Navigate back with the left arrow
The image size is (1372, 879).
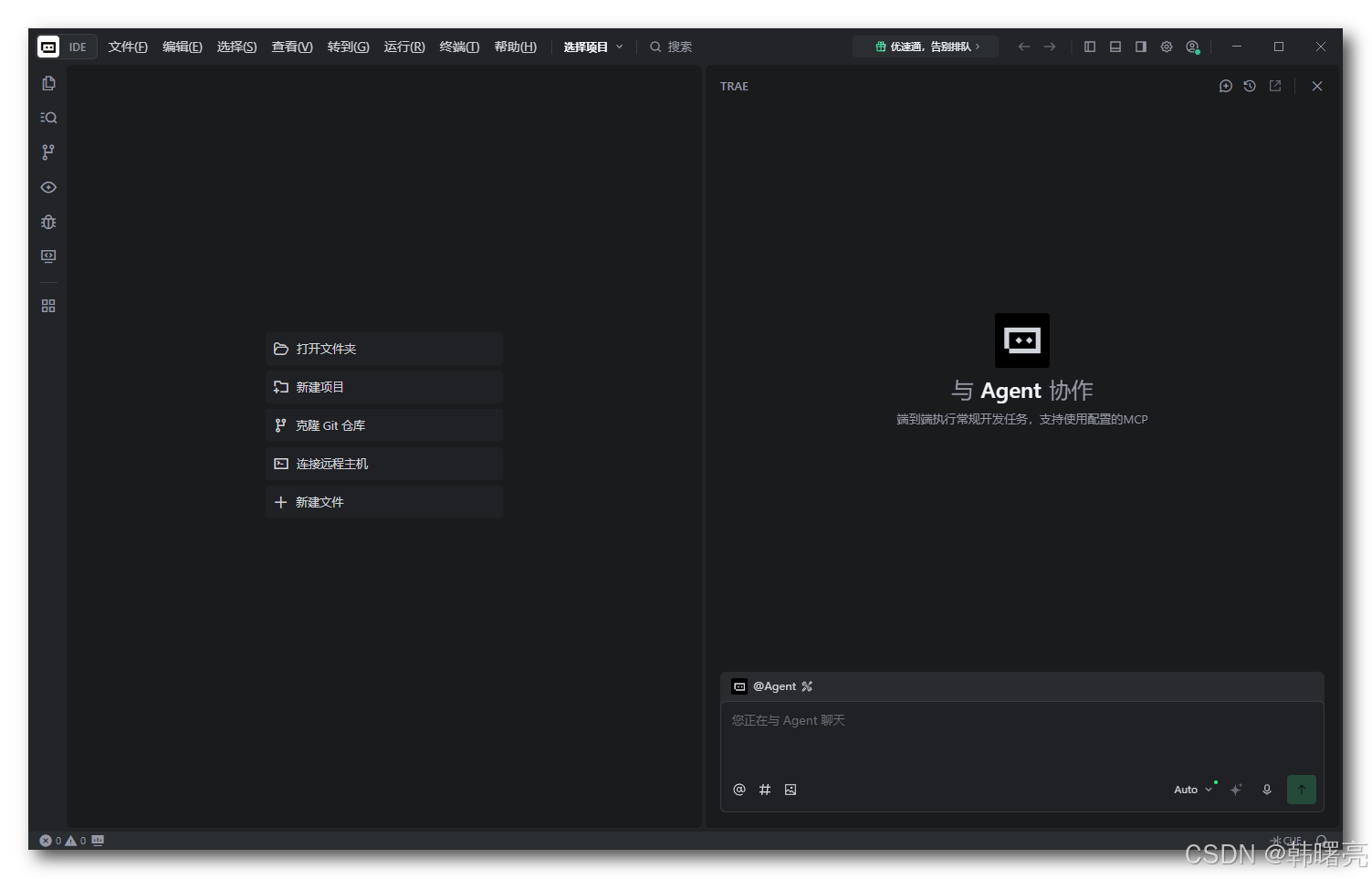point(1024,47)
